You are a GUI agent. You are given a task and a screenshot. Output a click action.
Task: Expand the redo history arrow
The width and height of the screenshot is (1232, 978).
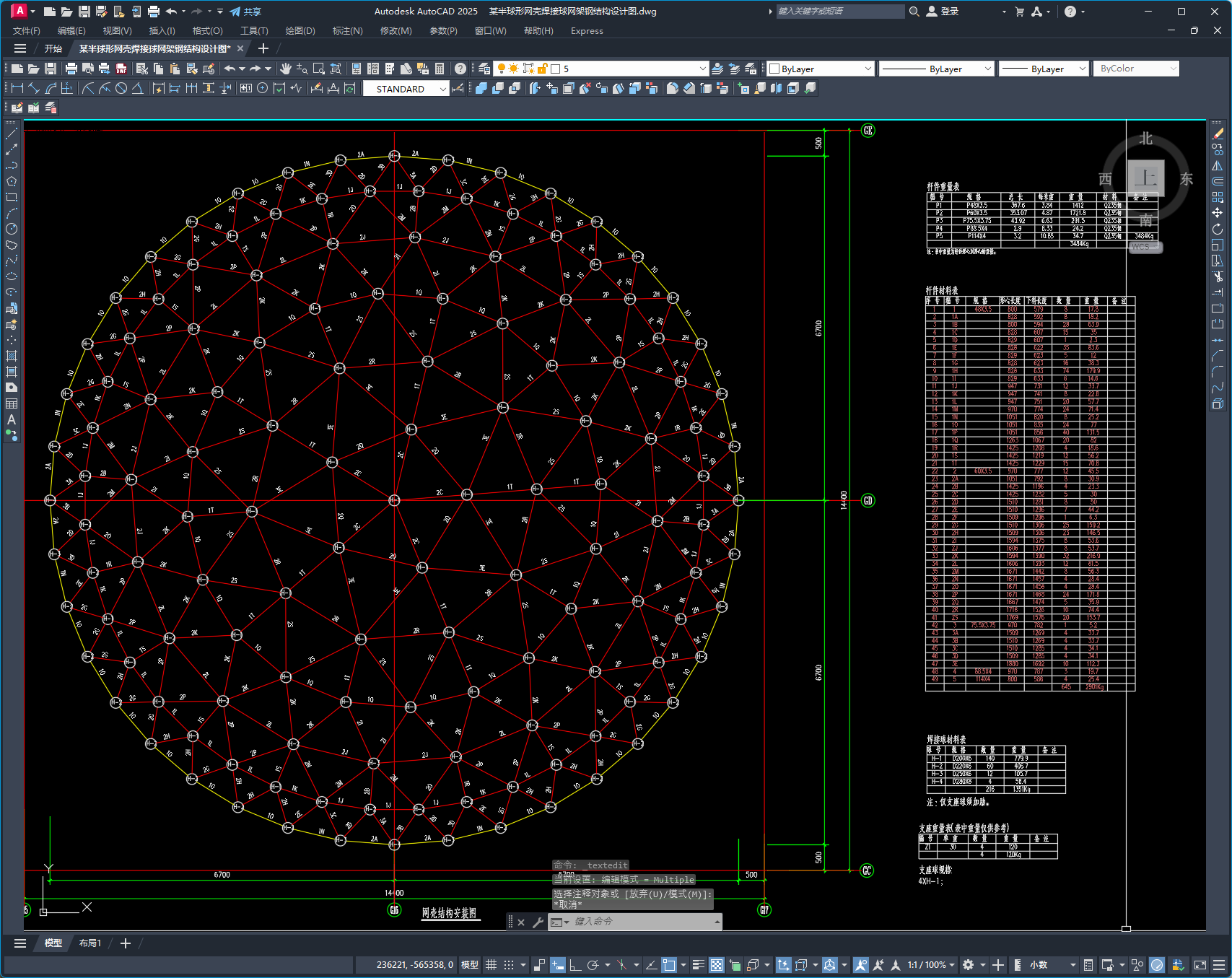click(268, 69)
